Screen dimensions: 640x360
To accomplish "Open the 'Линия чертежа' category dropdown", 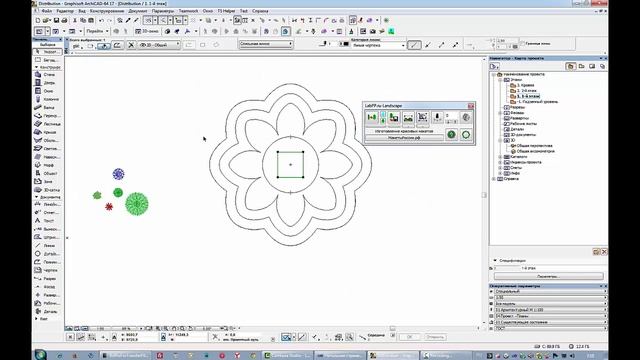I will pyautogui.click(x=378, y=45).
